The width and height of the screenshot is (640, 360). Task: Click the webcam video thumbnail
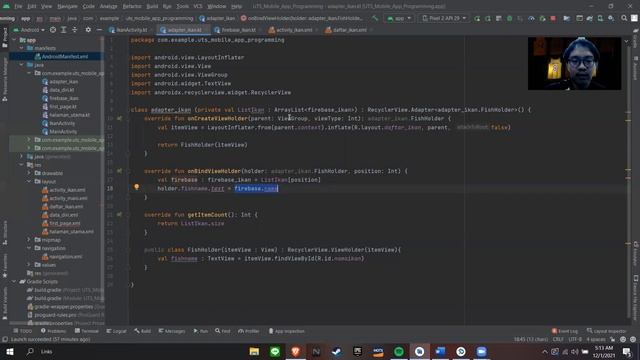pyautogui.click(x=574, y=63)
